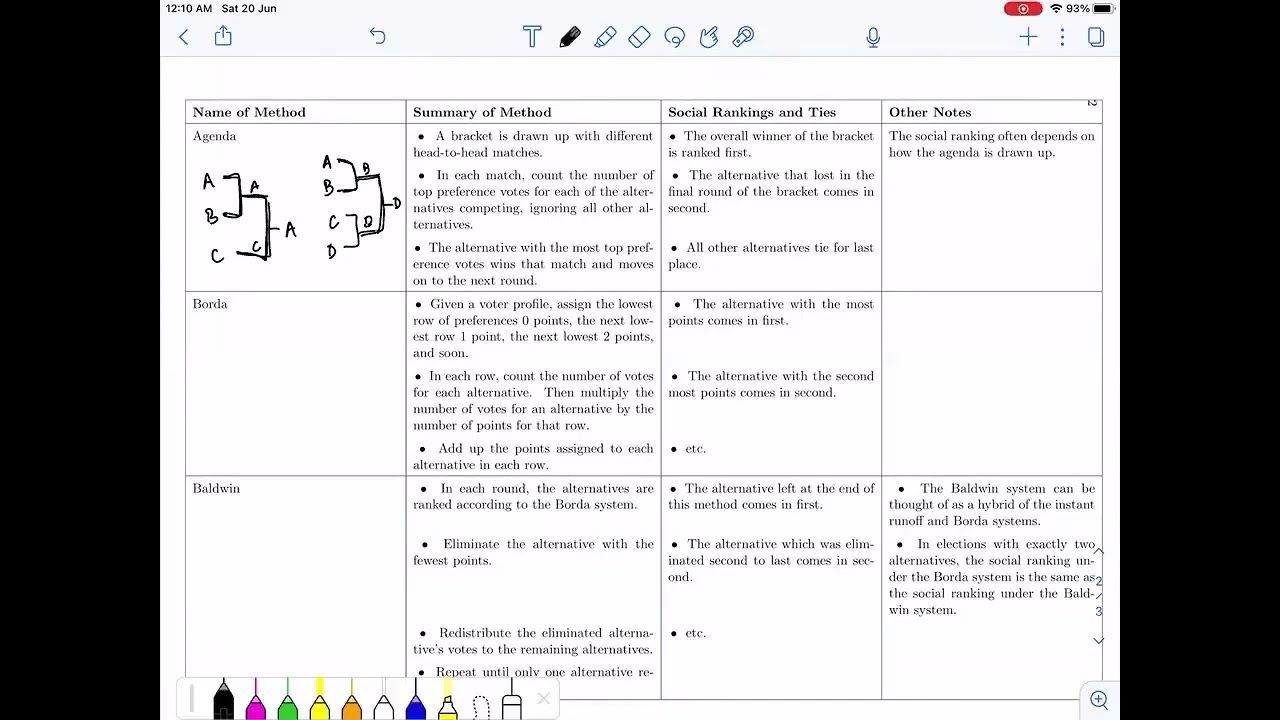Click 'The alternative with the most points' bullet

(x=771, y=312)
